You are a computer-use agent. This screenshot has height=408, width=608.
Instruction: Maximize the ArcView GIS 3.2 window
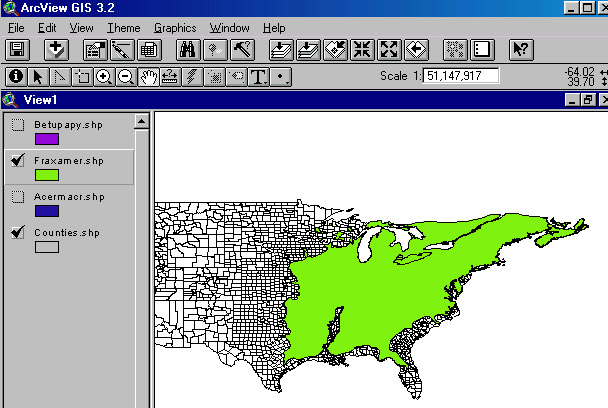click(587, 8)
